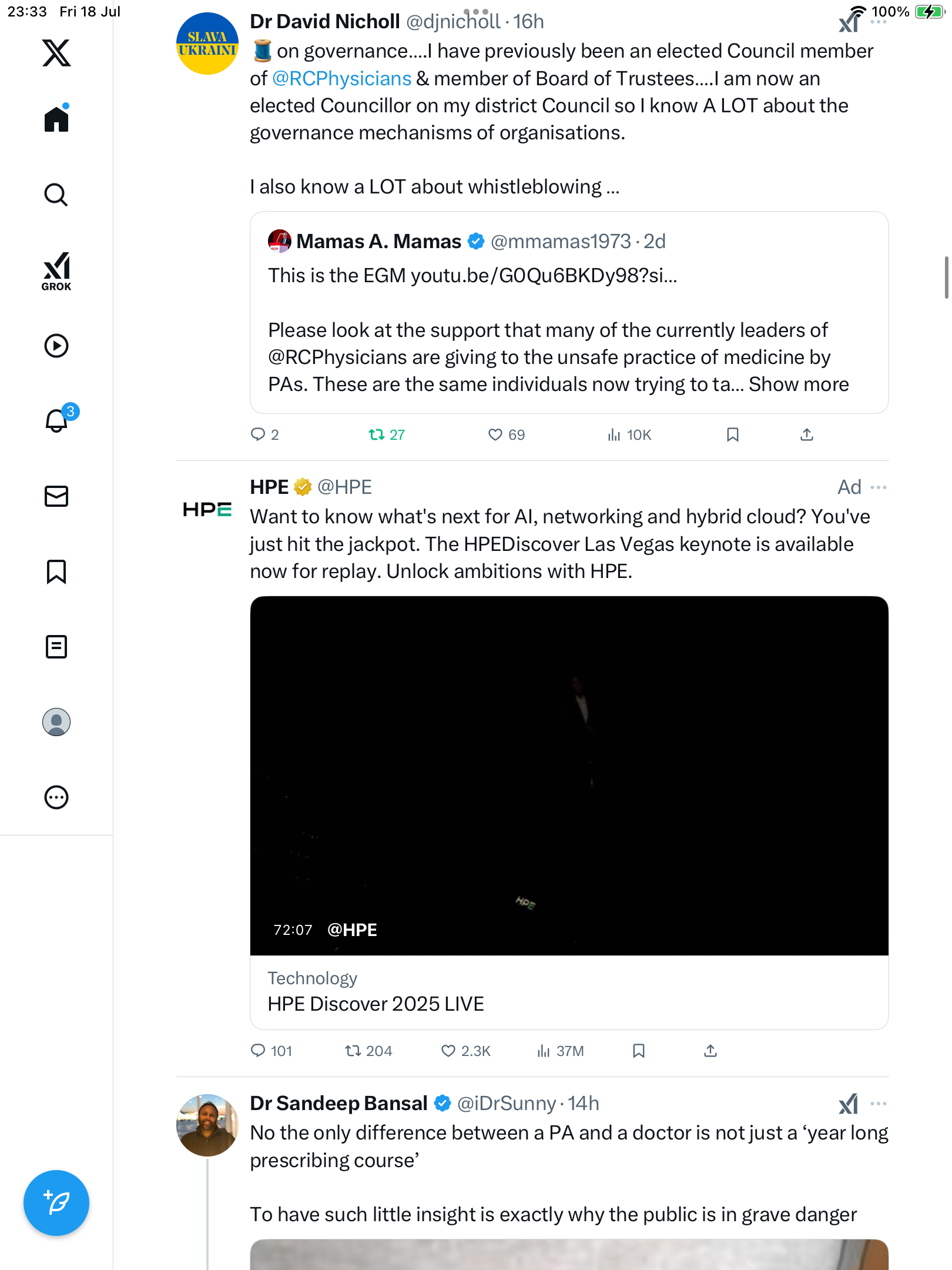Go to the Home feed

(56, 119)
